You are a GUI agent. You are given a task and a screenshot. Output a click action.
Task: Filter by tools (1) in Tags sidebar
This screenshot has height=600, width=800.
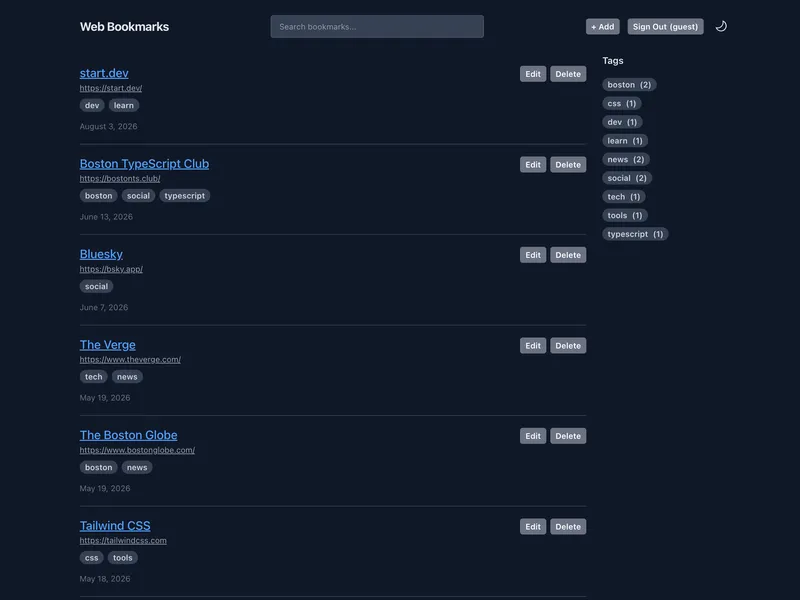pos(624,215)
